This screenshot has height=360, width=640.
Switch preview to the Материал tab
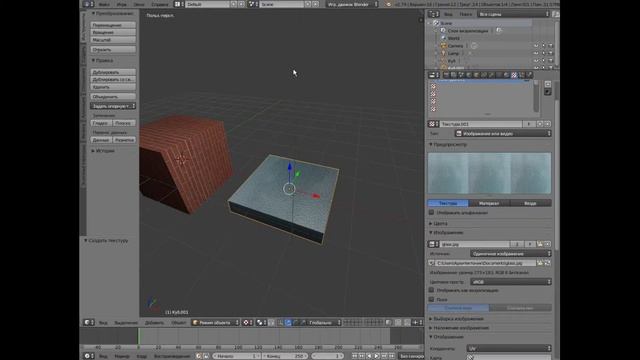tap(489, 203)
